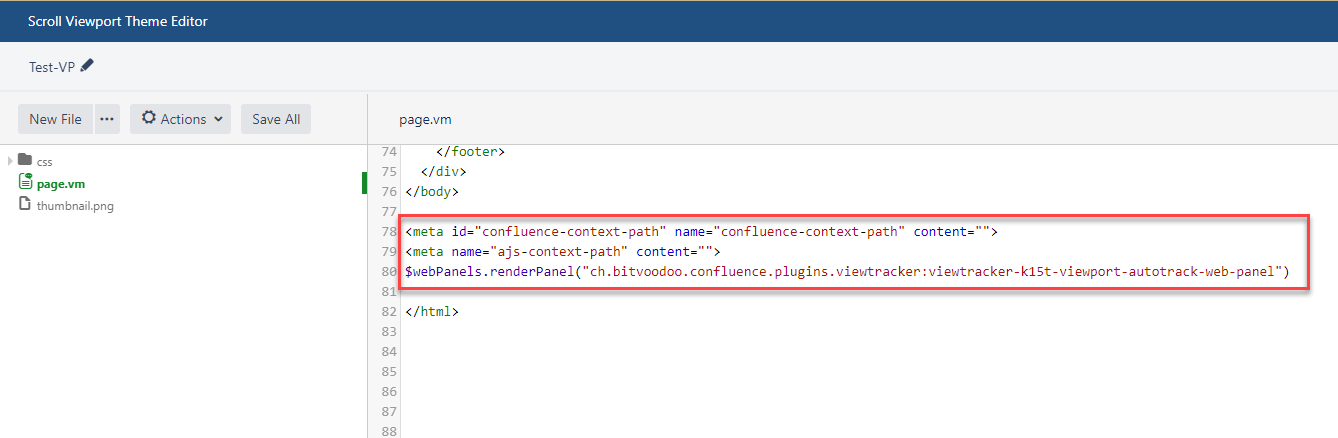Open the Actions dropdown menu
This screenshot has height=438, width=1338.
181,119
